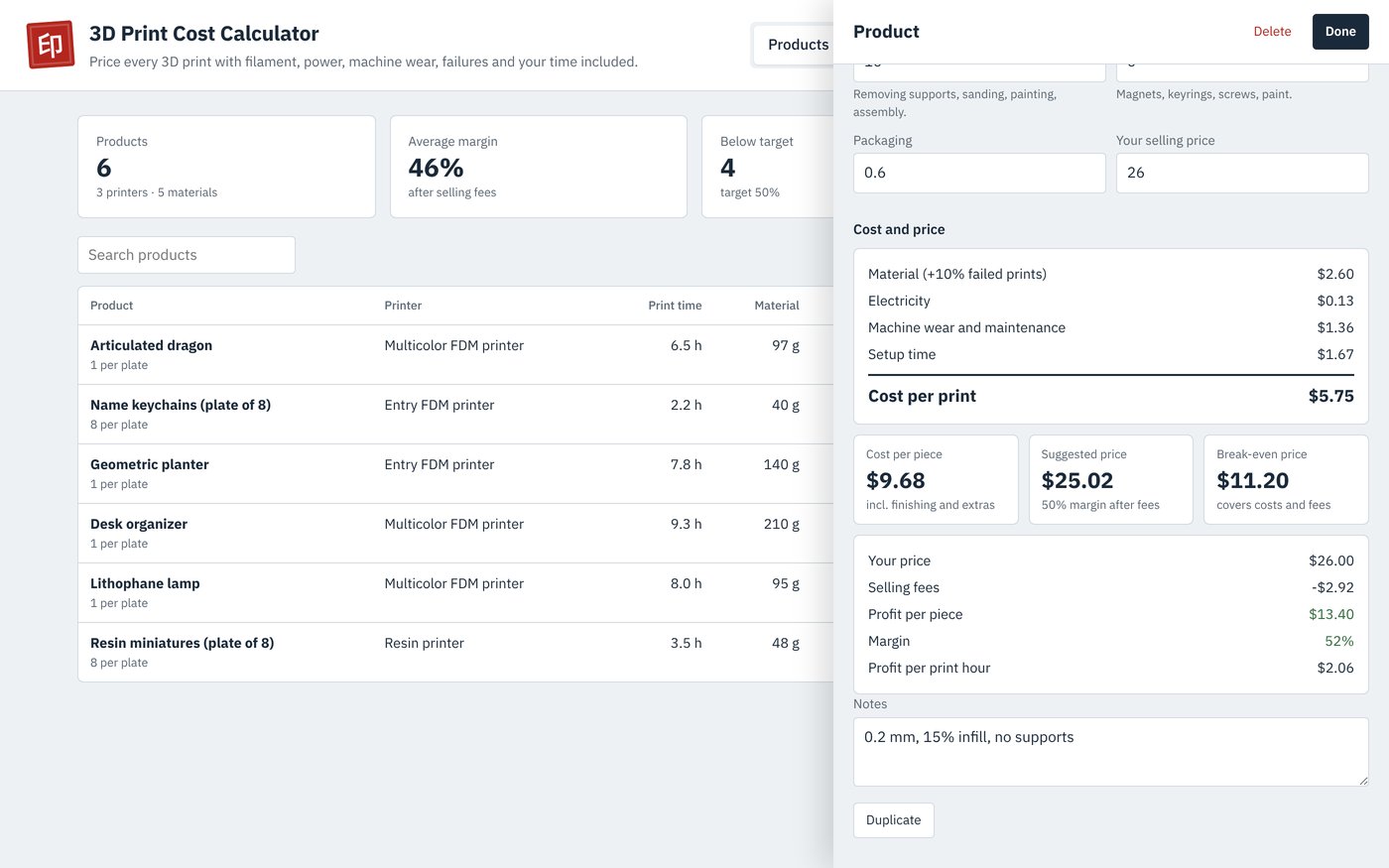Click the Products count card
The height and width of the screenshot is (868, 1389).
point(226,167)
